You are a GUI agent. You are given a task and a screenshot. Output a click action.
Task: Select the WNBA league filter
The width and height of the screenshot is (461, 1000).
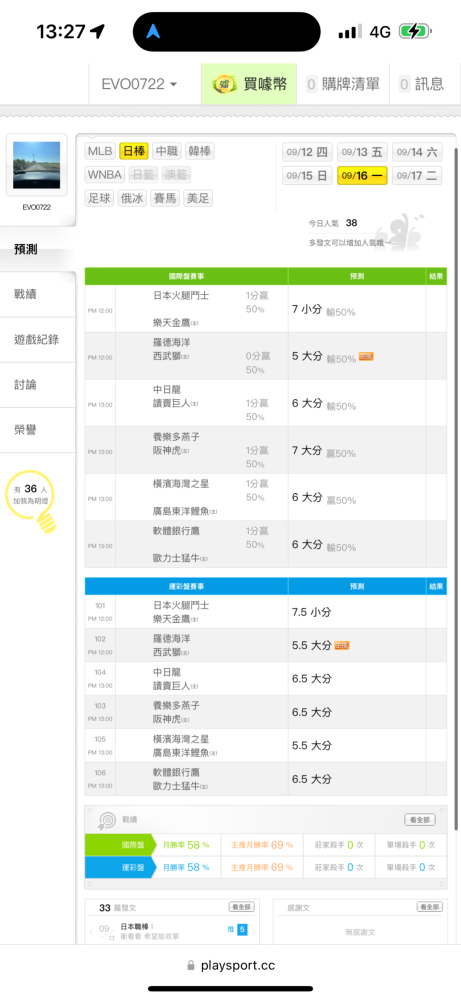point(105,175)
